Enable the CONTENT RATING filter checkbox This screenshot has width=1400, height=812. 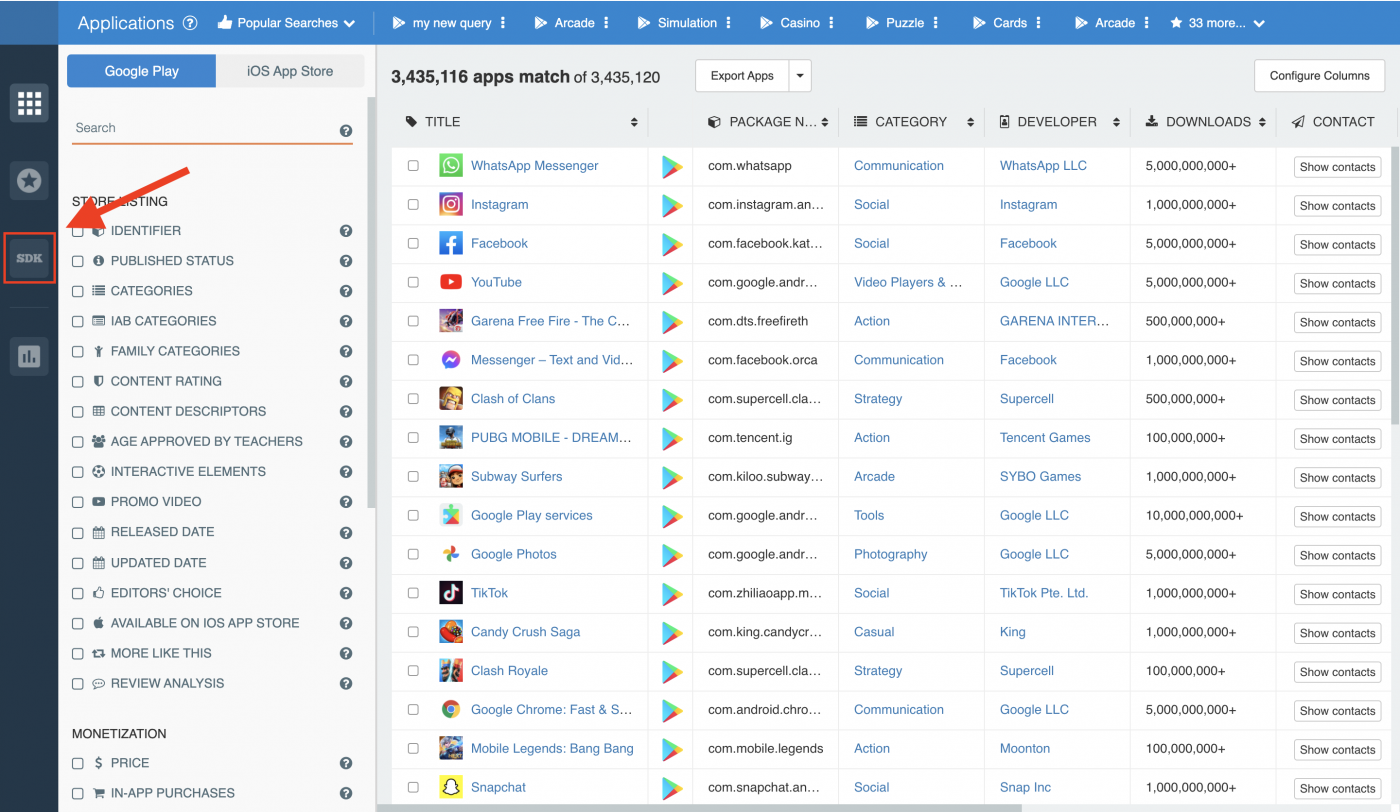point(77,381)
